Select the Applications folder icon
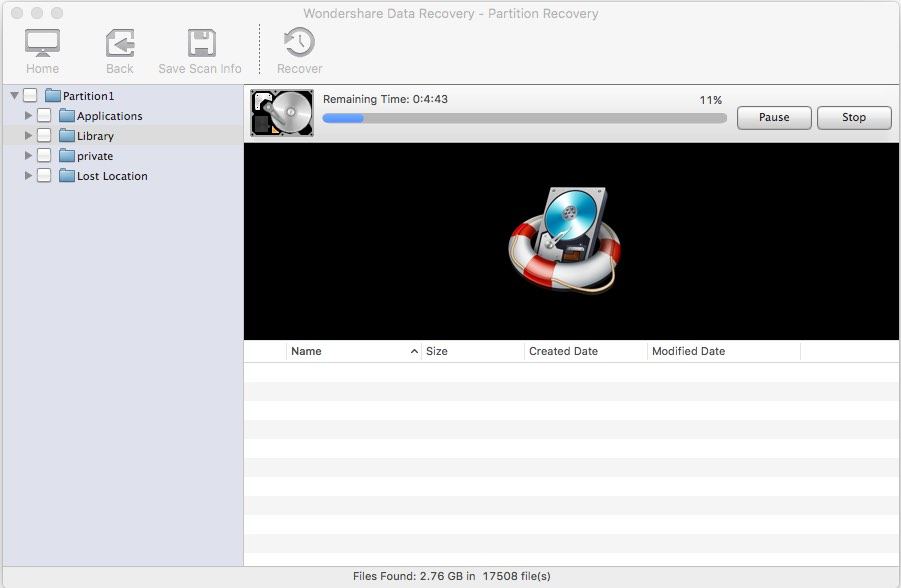The height and width of the screenshot is (588, 901). click(x=67, y=116)
